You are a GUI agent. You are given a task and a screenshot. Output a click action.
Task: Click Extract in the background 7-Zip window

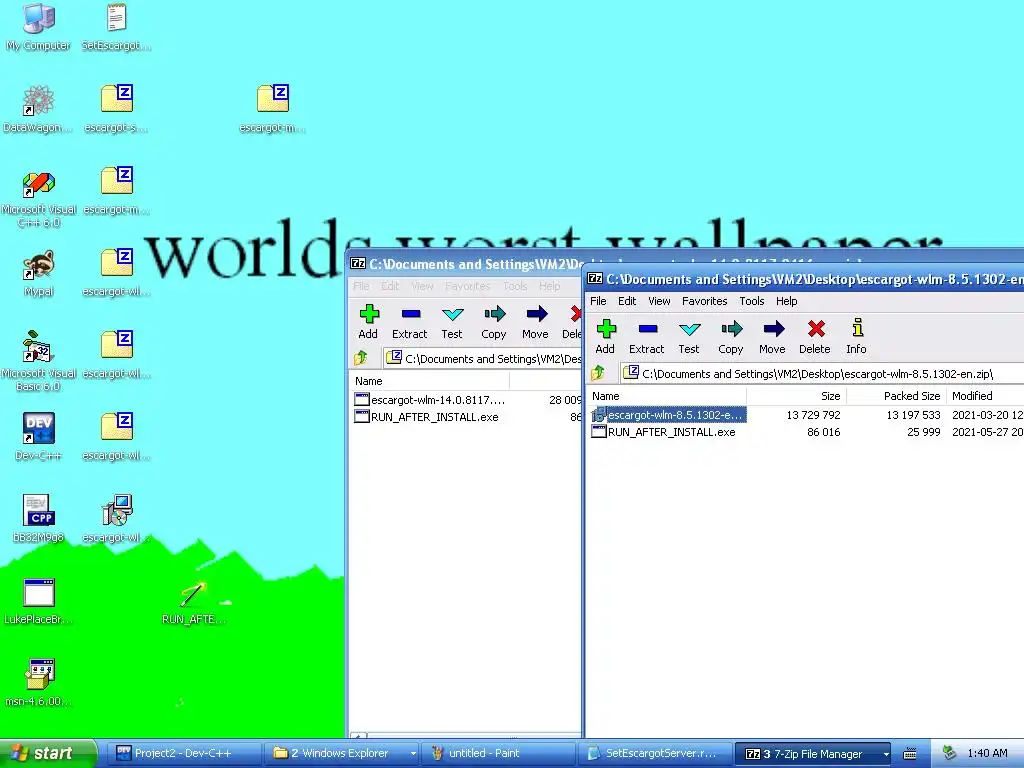coord(409,322)
